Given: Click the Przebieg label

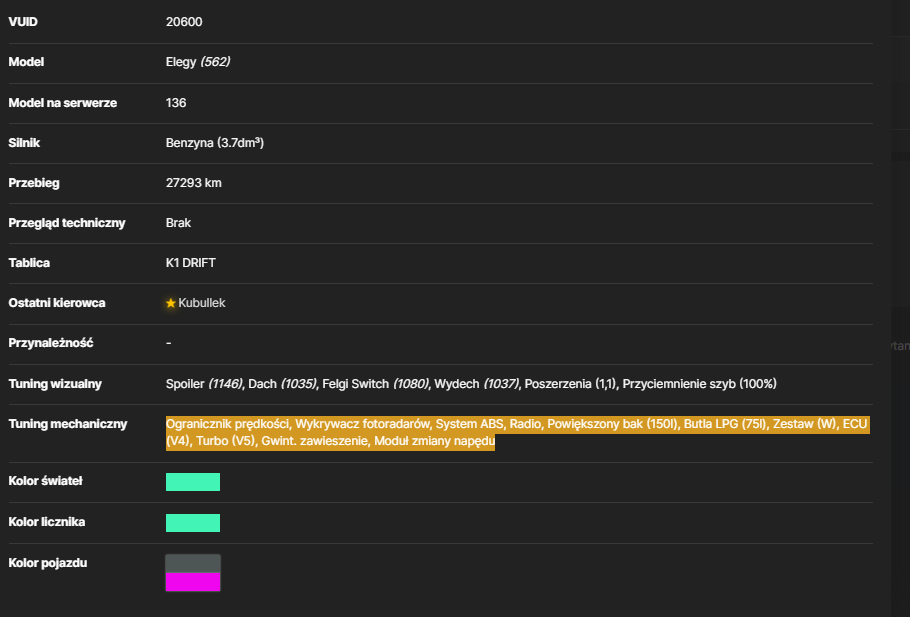Looking at the screenshot, I should click(x=34, y=183).
